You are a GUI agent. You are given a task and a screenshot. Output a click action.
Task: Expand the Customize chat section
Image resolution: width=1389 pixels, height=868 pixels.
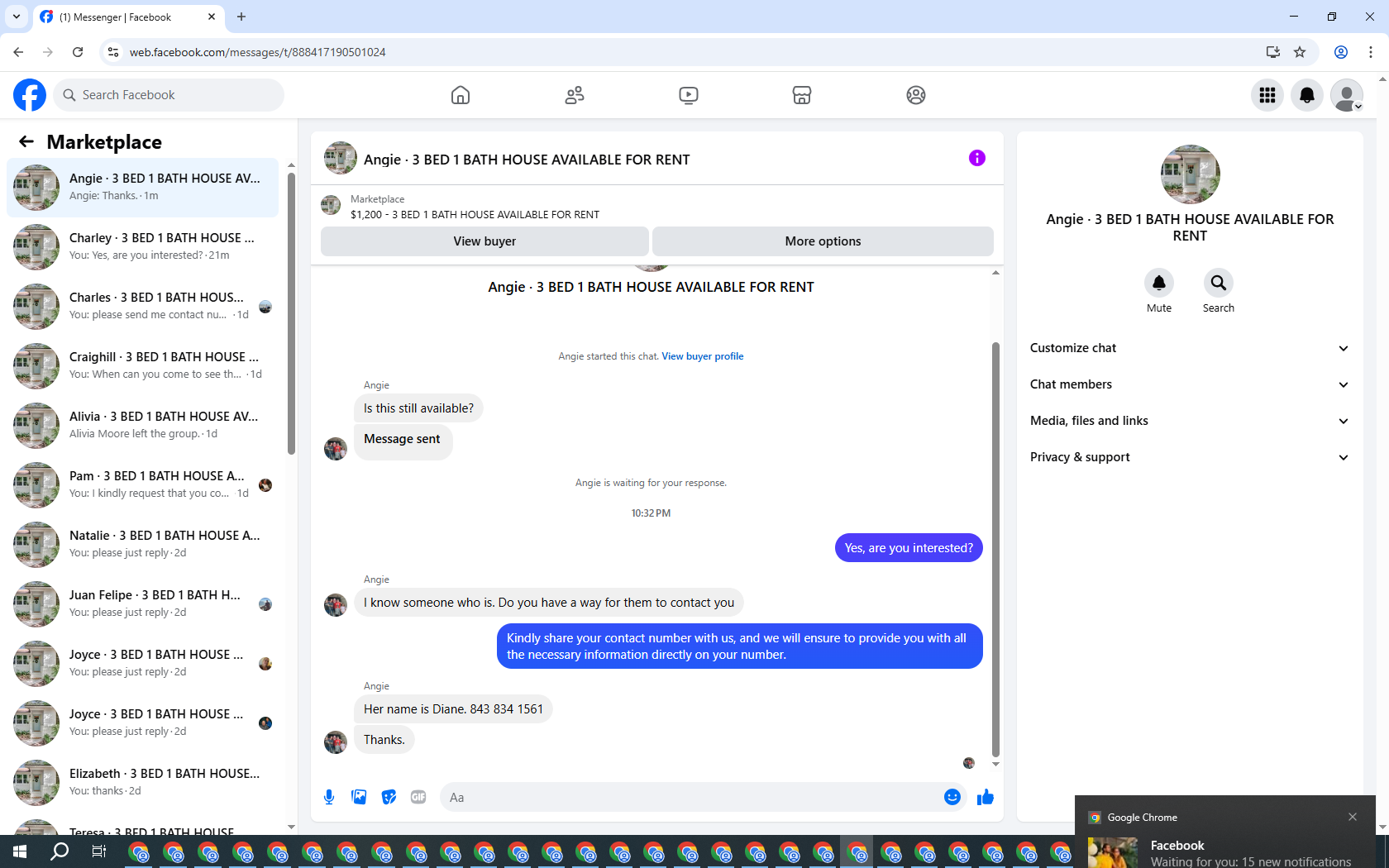click(x=1190, y=348)
